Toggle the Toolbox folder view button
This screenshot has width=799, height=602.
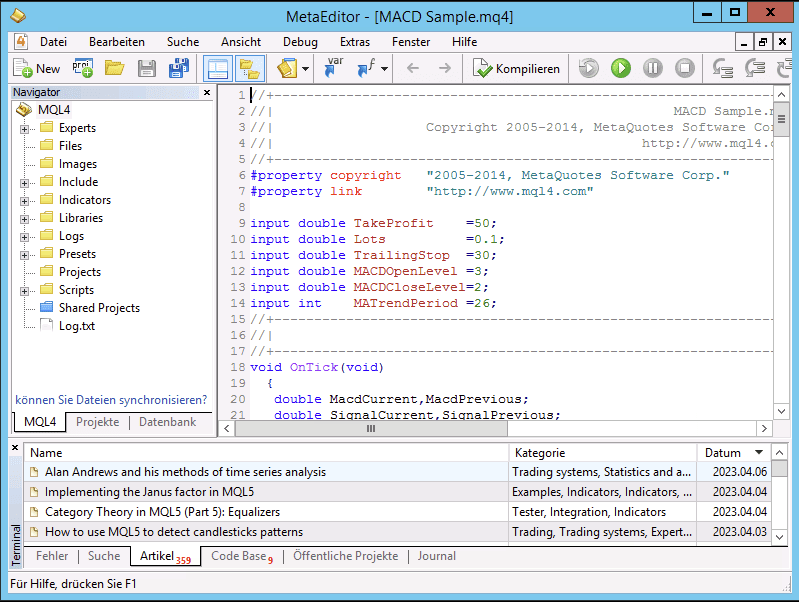click(250, 68)
